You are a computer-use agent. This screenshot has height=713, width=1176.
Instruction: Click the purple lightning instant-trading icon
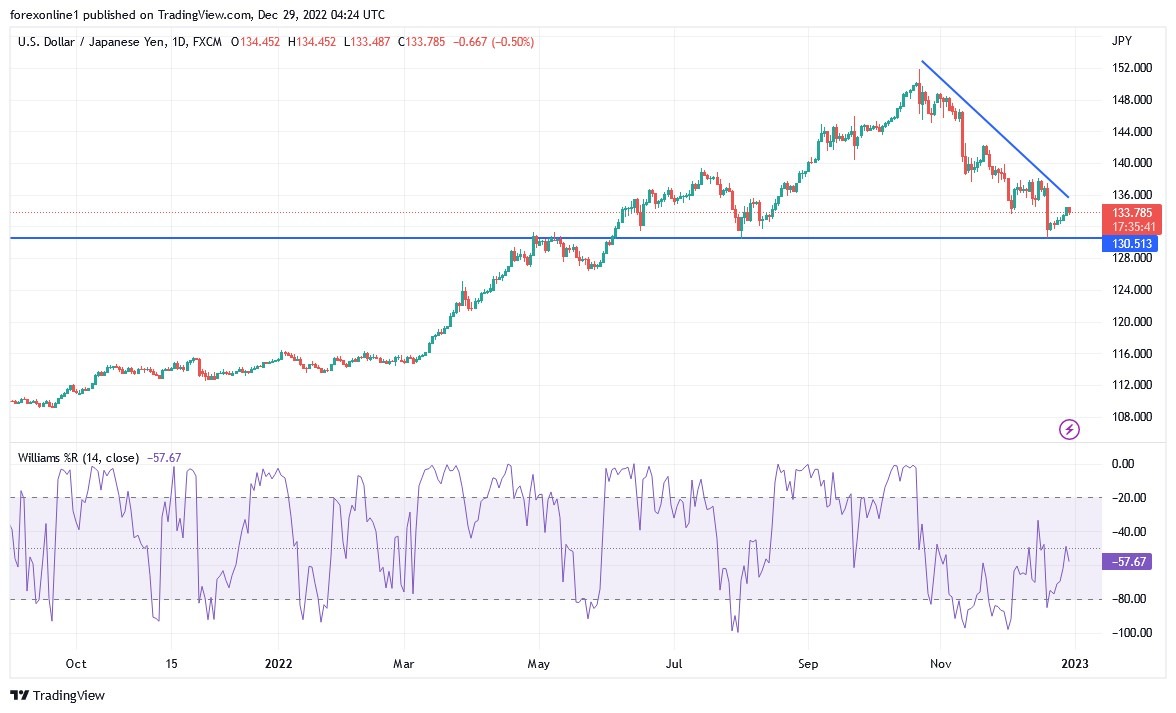[x=1068, y=429]
